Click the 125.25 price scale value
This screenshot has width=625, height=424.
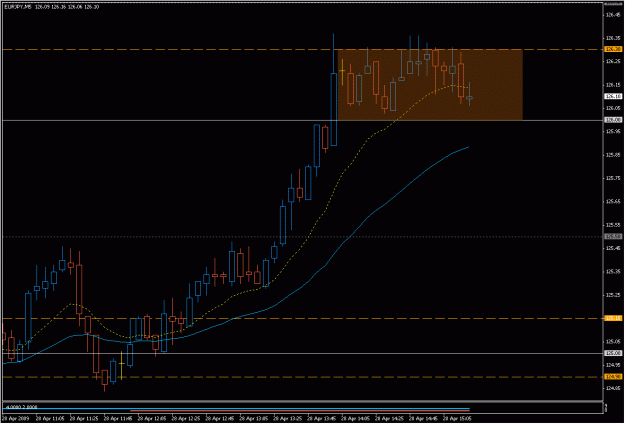point(614,295)
